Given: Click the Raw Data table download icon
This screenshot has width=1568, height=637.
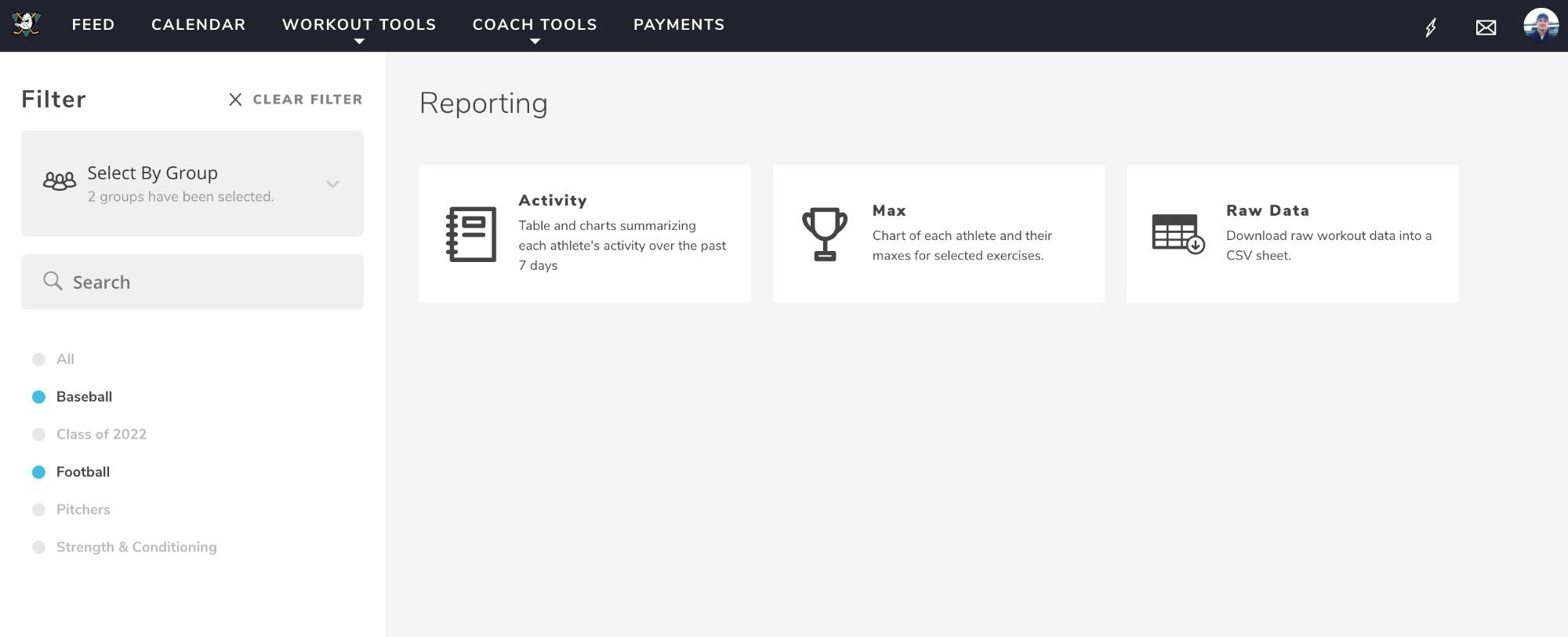Looking at the screenshot, I should pyautogui.click(x=1178, y=234).
